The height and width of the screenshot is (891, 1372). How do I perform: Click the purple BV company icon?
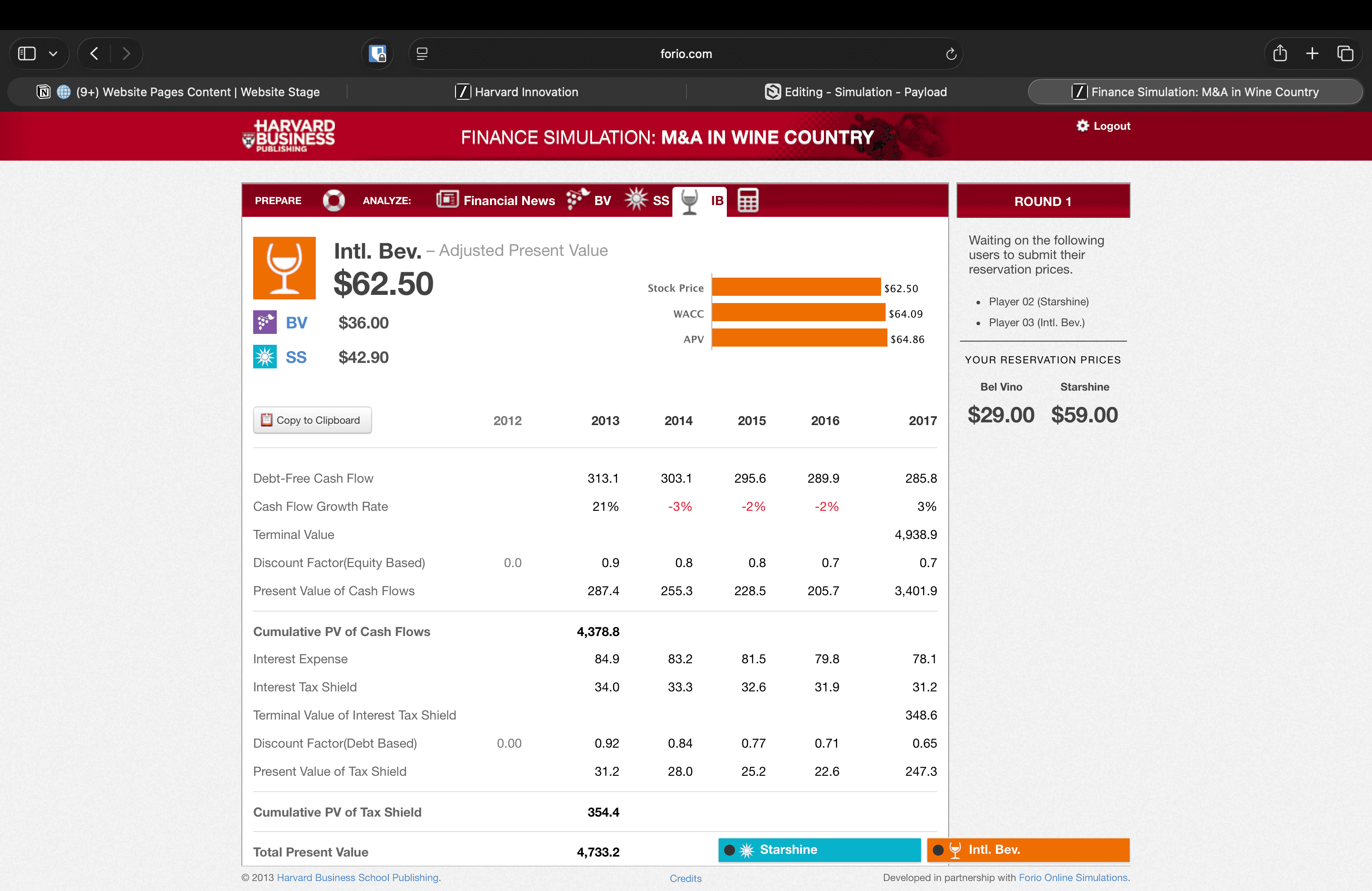pyautogui.click(x=265, y=322)
